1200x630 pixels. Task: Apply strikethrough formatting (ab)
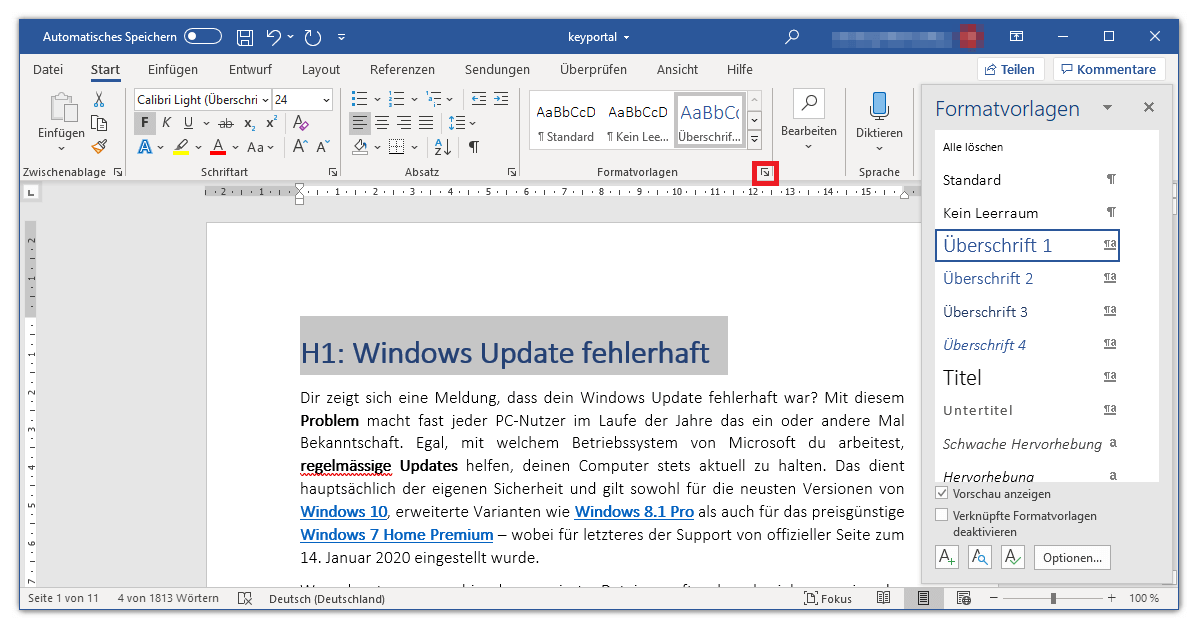pyautogui.click(x=225, y=123)
